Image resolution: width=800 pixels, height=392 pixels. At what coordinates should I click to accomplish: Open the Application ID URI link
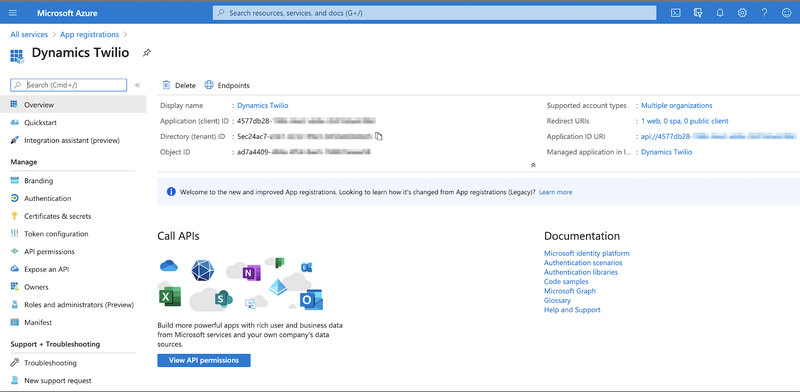point(718,136)
